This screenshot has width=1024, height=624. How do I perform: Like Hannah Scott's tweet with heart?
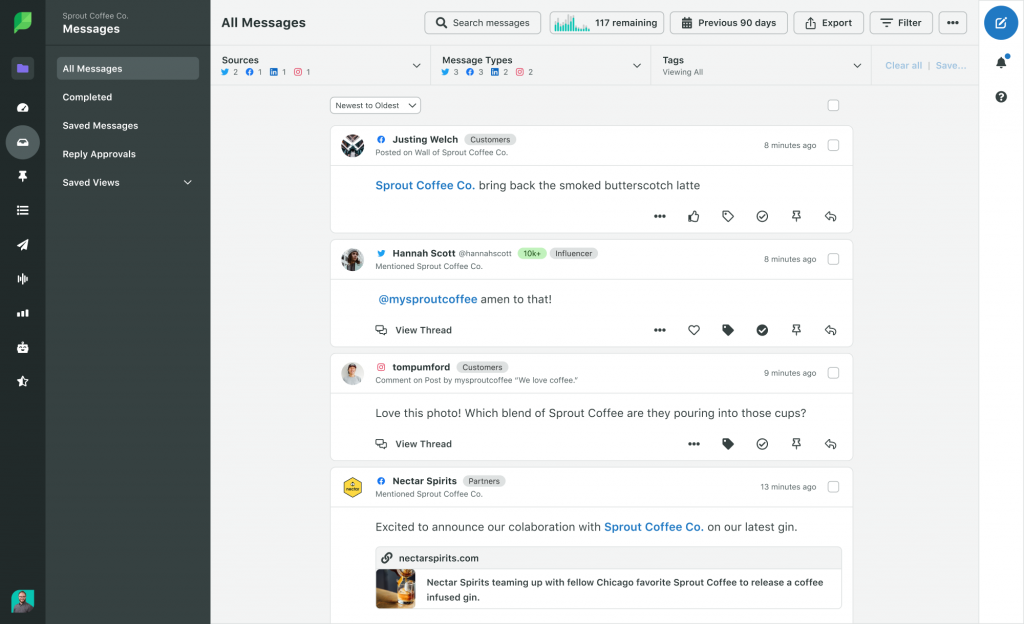coord(694,330)
